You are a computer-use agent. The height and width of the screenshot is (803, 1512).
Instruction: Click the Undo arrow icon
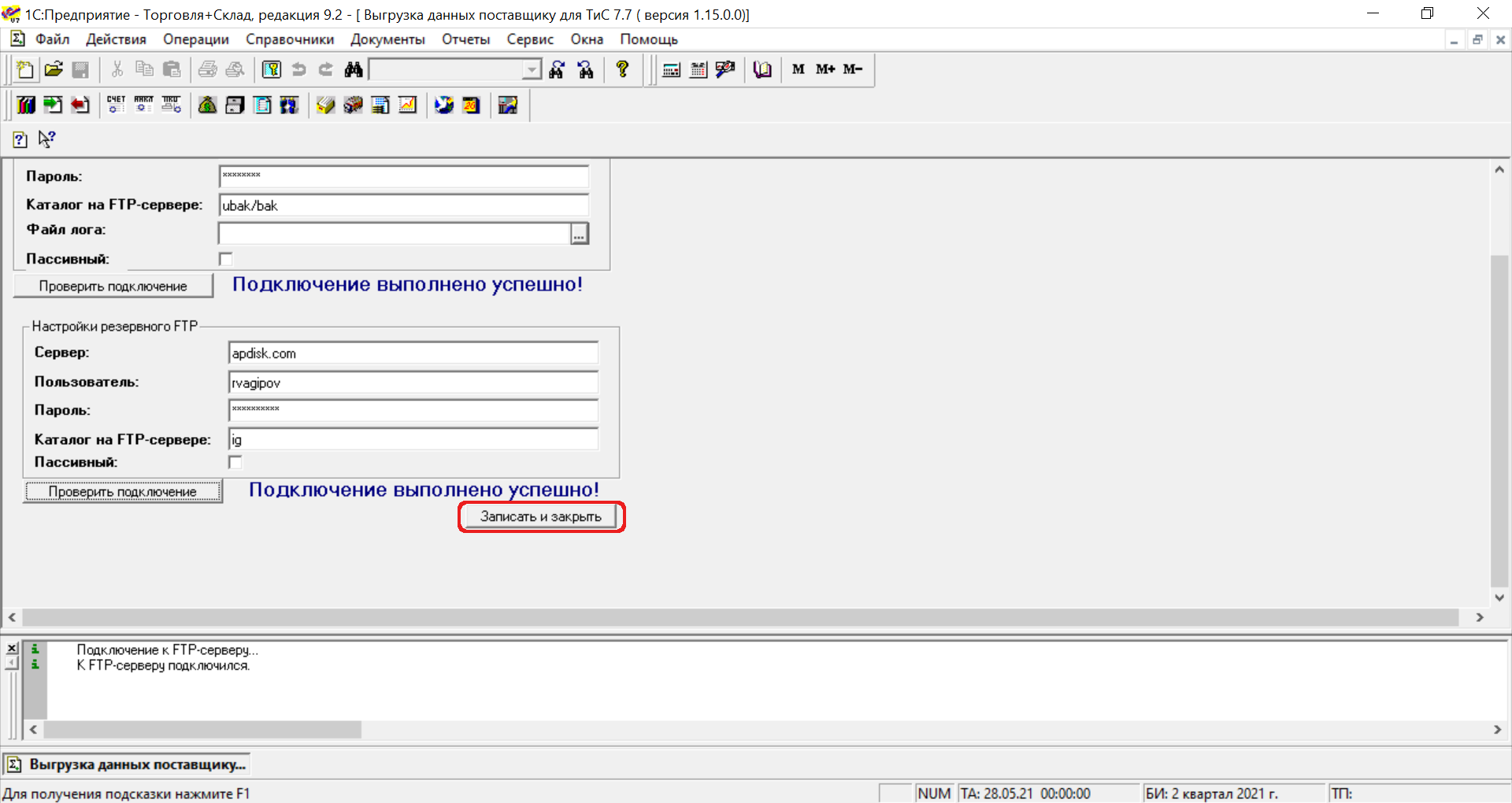click(x=298, y=69)
